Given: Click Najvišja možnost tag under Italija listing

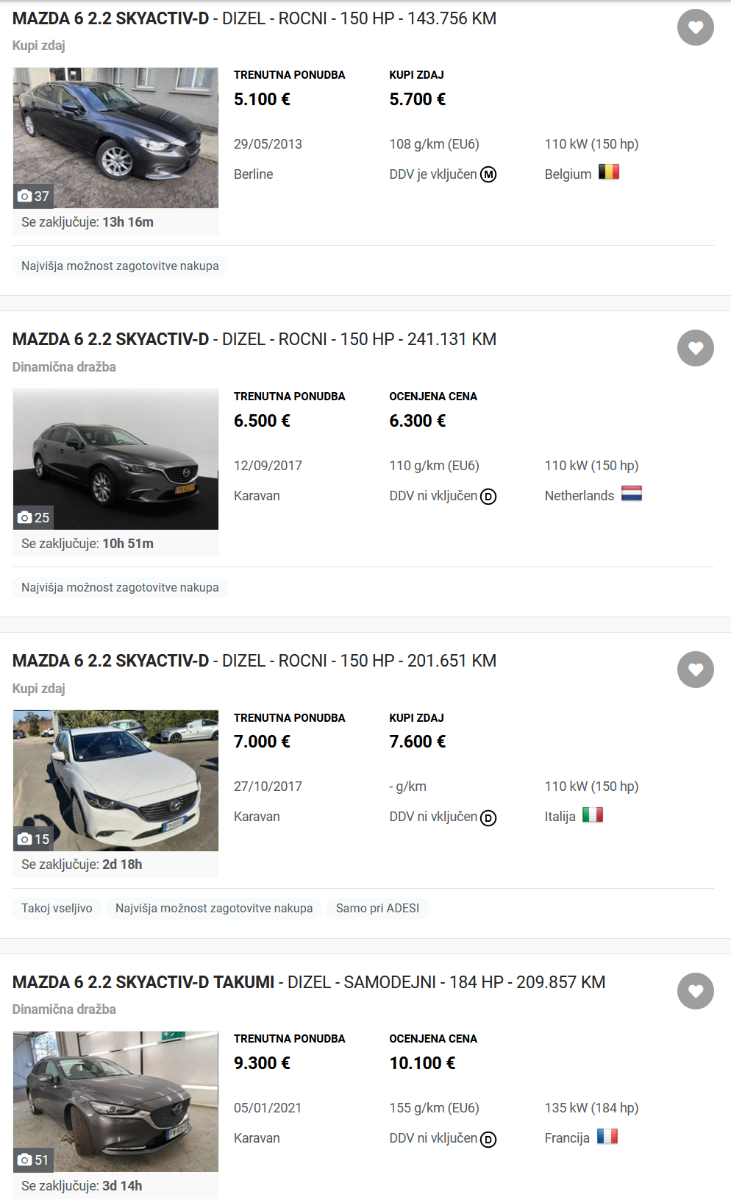Looking at the screenshot, I should 214,908.
